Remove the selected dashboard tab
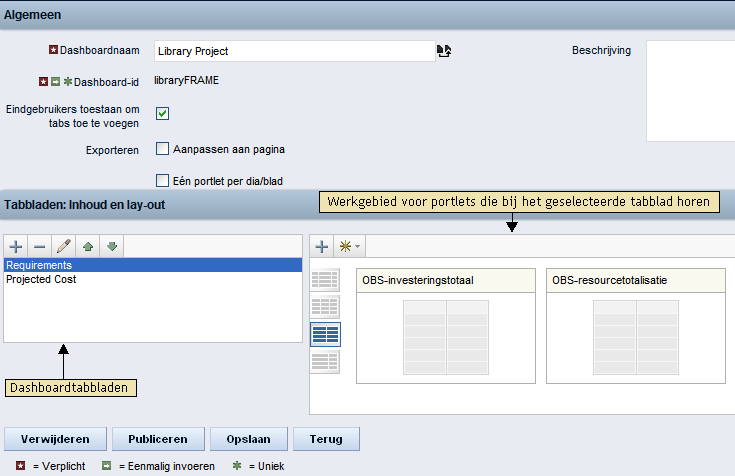735x476 pixels. pyautogui.click(x=40, y=246)
